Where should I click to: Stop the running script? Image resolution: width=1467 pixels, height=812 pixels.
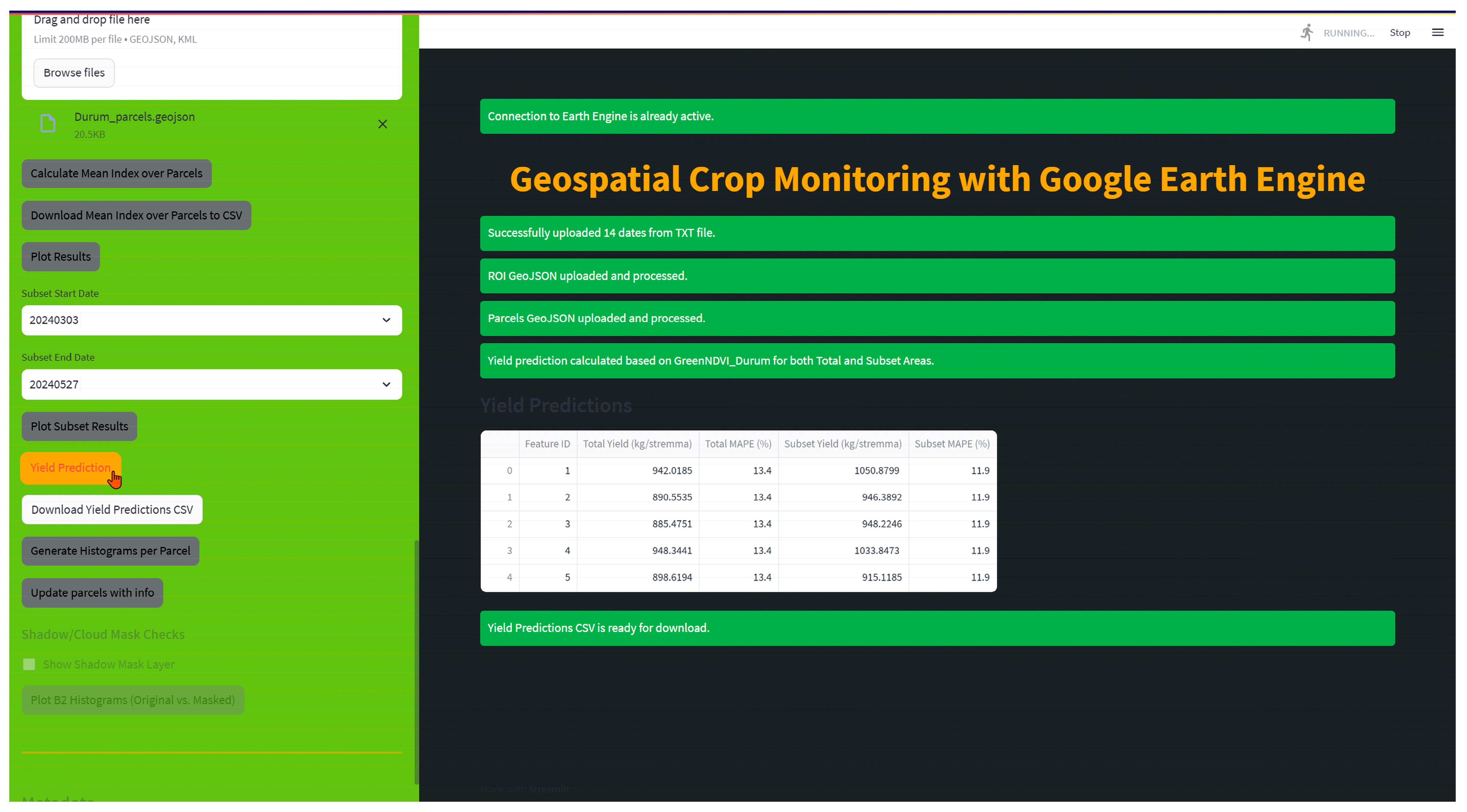tap(1399, 32)
